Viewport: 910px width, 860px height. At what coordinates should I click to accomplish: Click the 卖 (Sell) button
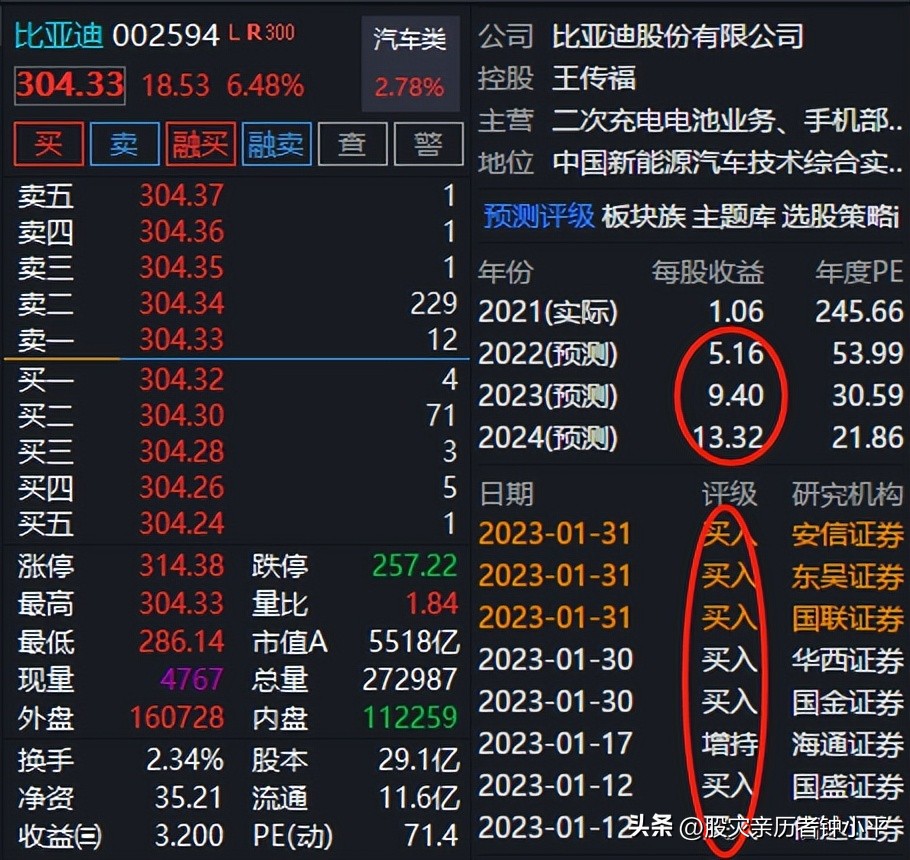[123, 144]
